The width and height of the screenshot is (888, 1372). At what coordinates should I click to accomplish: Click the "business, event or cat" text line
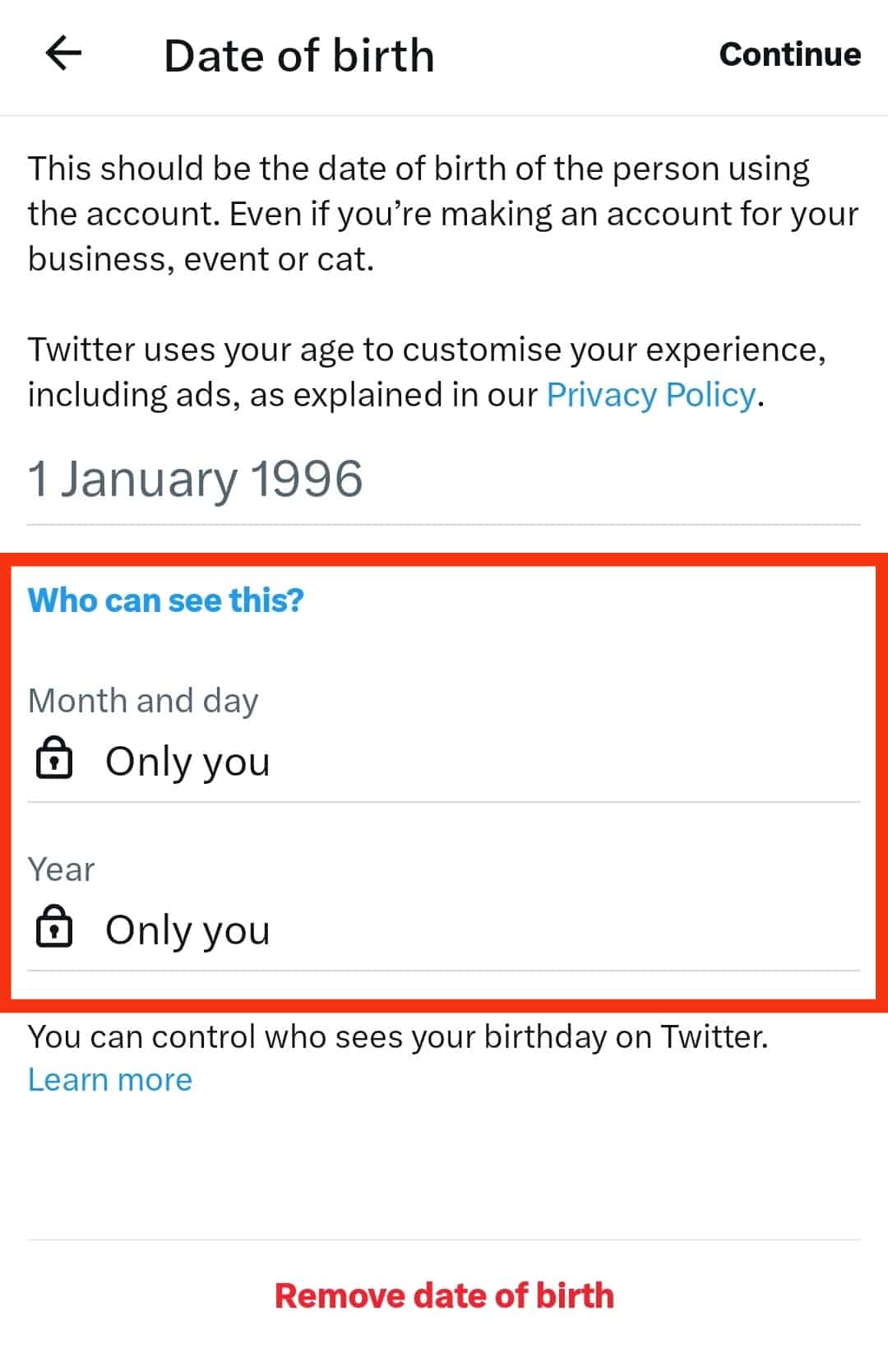(x=201, y=259)
